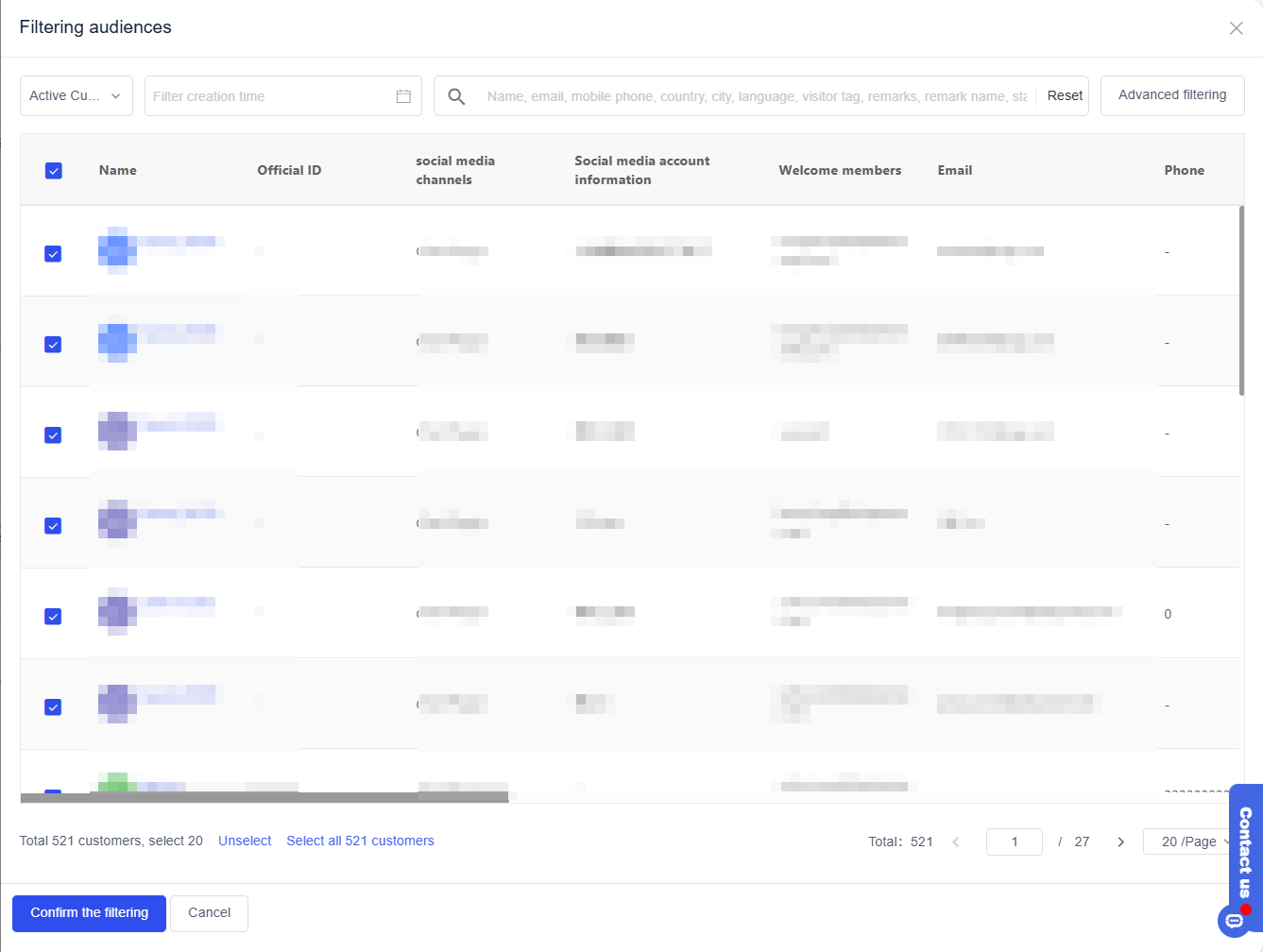Click the Email column header
Screen dimensions: 1263x952
point(954,171)
